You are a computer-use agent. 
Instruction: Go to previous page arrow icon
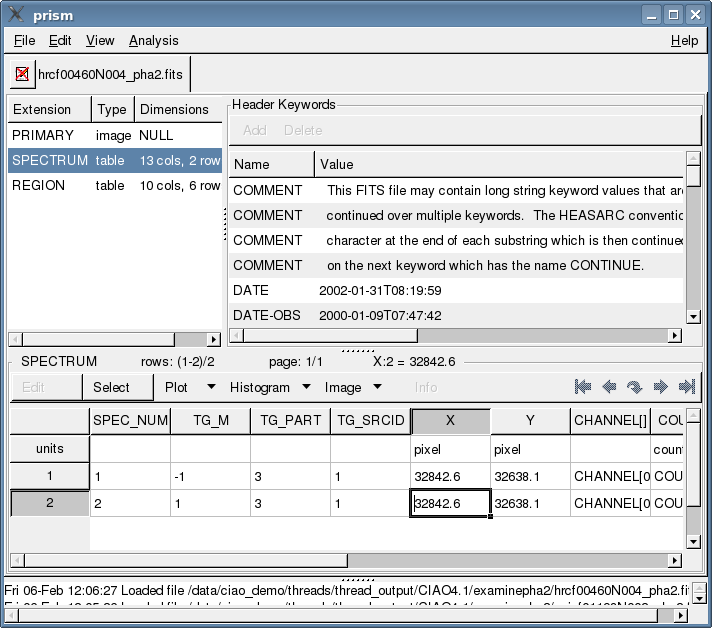point(609,387)
